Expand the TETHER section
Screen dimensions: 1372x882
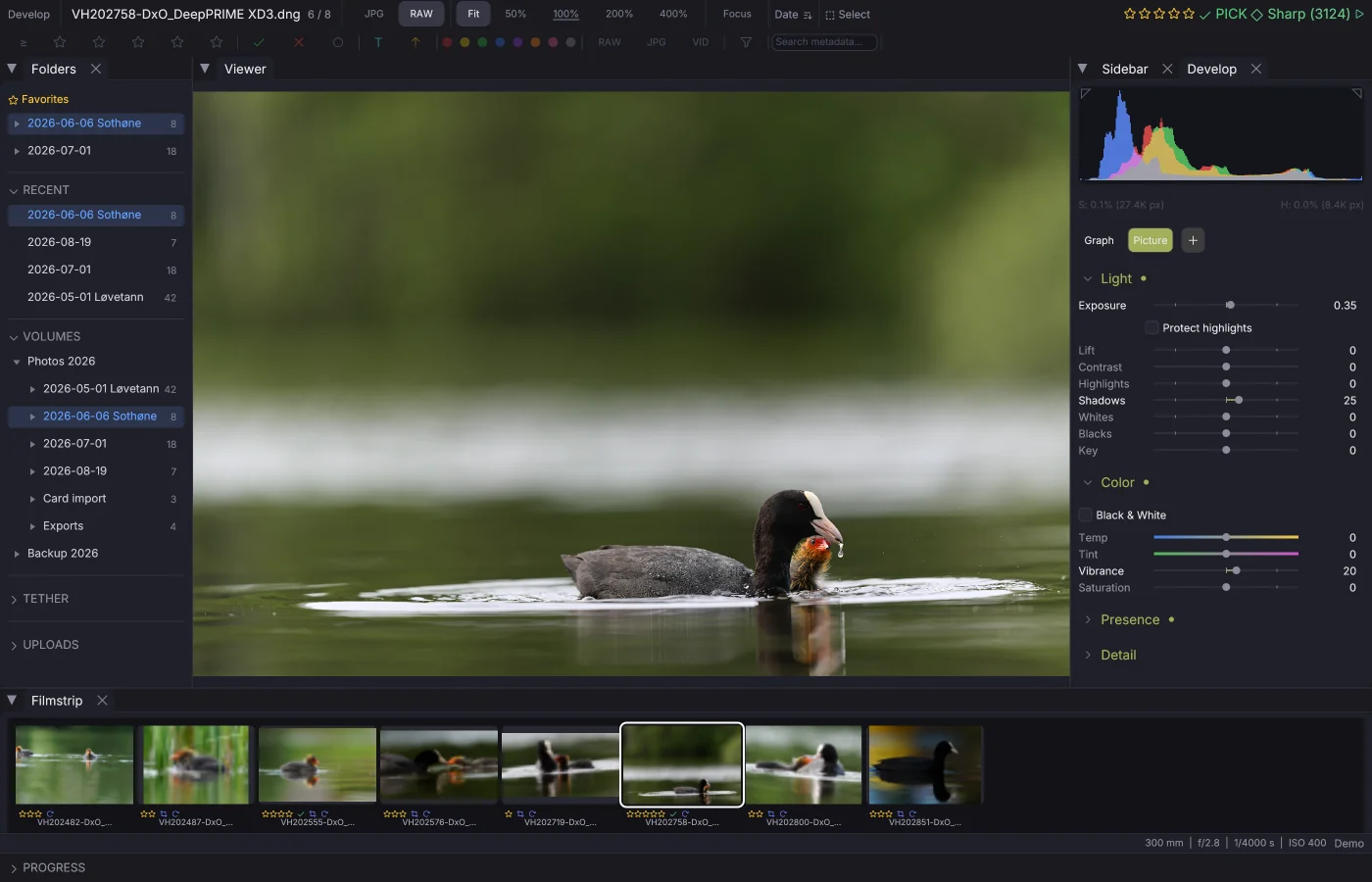pyautogui.click(x=14, y=599)
